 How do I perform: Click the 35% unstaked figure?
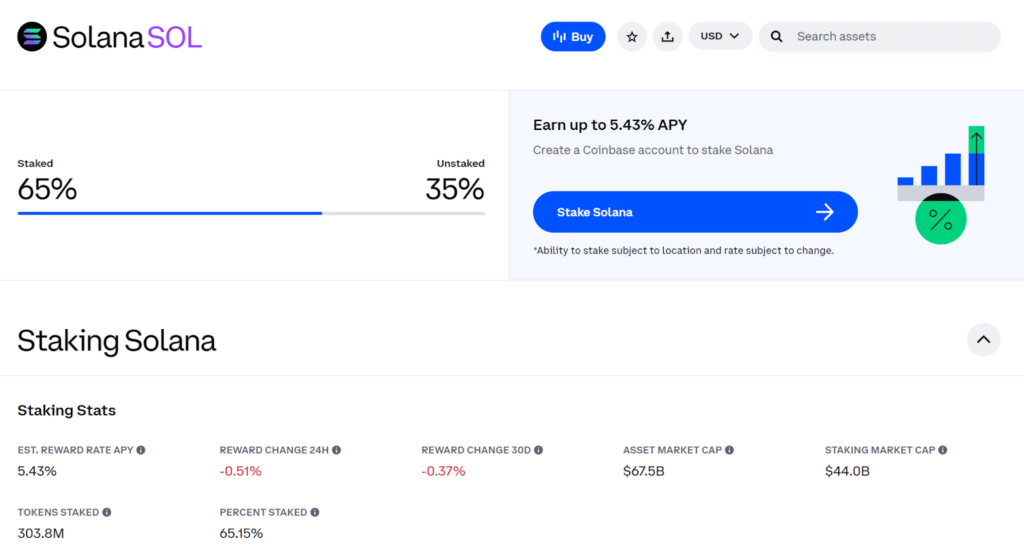coord(455,189)
